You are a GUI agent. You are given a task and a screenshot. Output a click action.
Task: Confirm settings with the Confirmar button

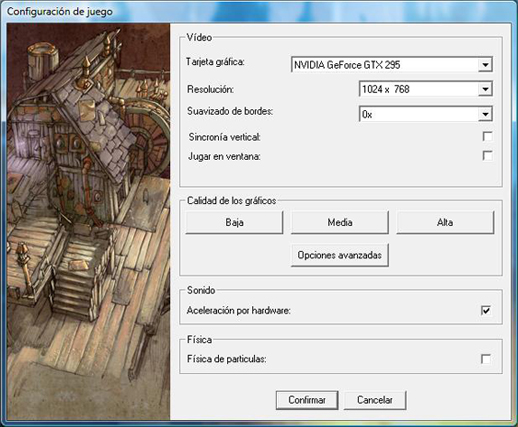(307, 400)
